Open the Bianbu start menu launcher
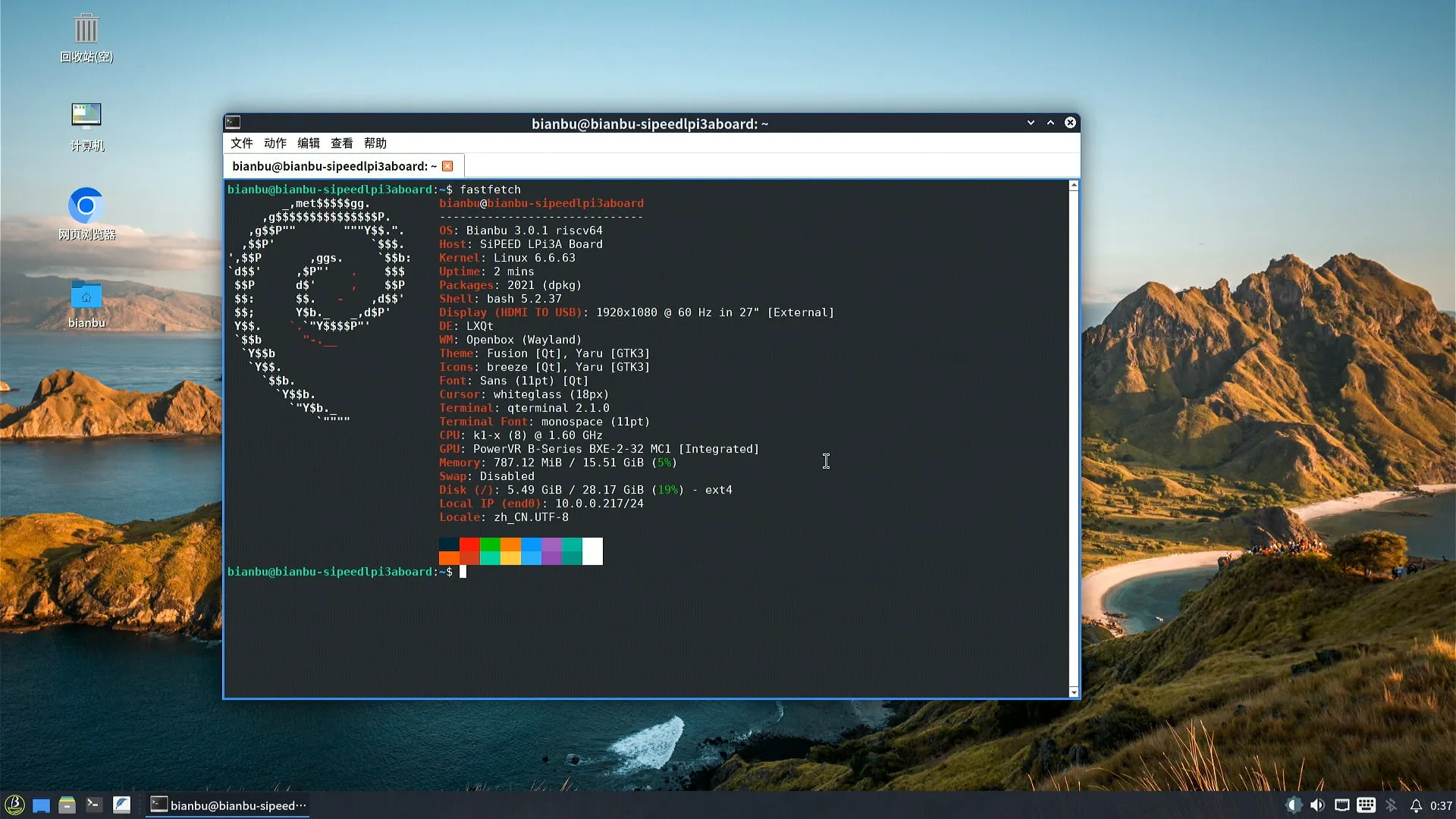Image resolution: width=1456 pixels, height=819 pixels. coord(14,805)
